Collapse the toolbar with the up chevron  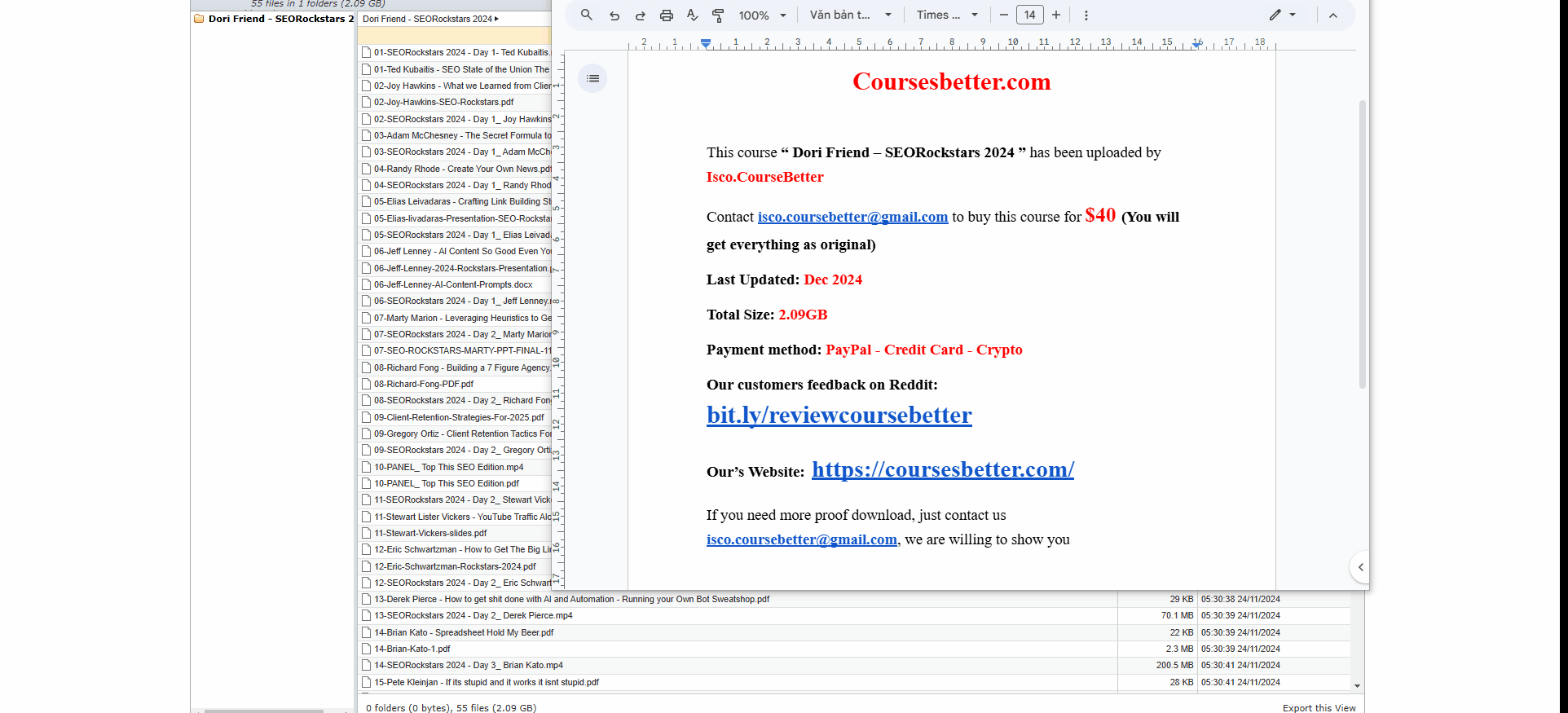(1333, 15)
